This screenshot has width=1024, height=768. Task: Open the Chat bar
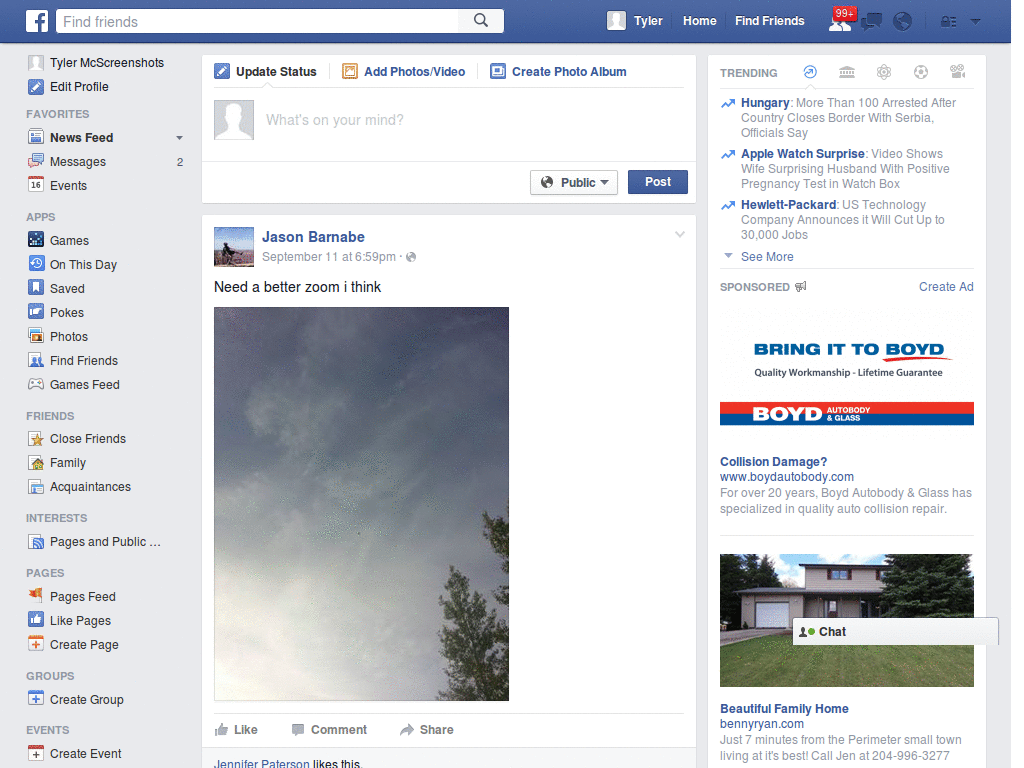[x=895, y=632]
